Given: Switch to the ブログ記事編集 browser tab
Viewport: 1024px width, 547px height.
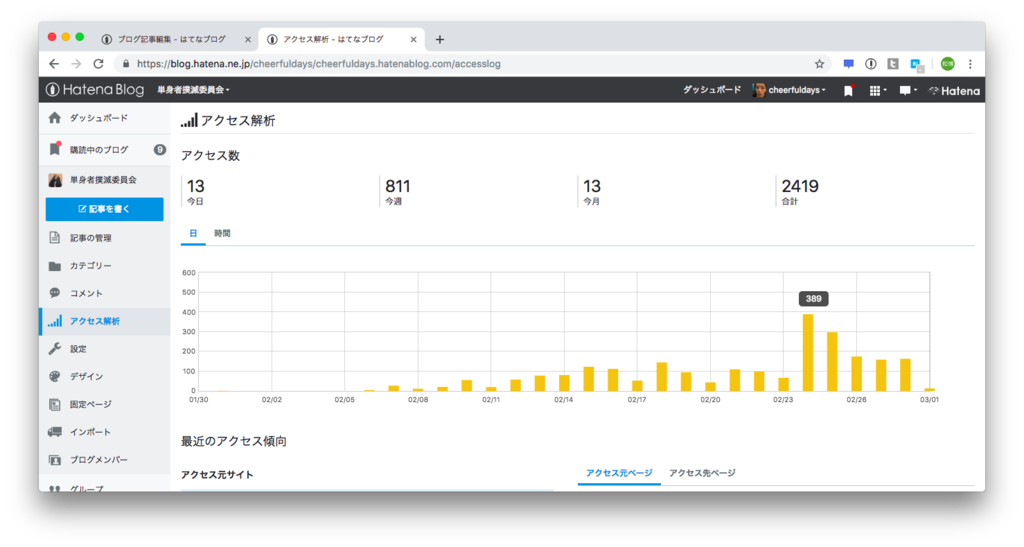Looking at the screenshot, I should coord(171,40).
